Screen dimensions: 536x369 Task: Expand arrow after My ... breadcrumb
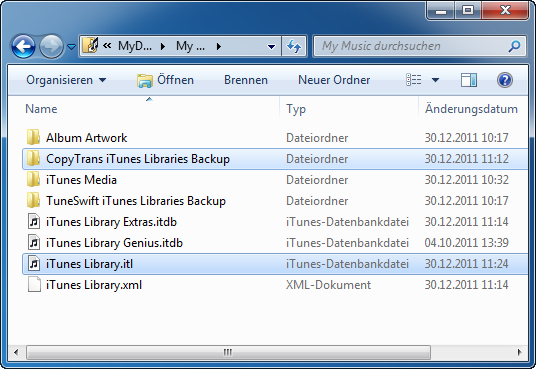pos(219,46)
